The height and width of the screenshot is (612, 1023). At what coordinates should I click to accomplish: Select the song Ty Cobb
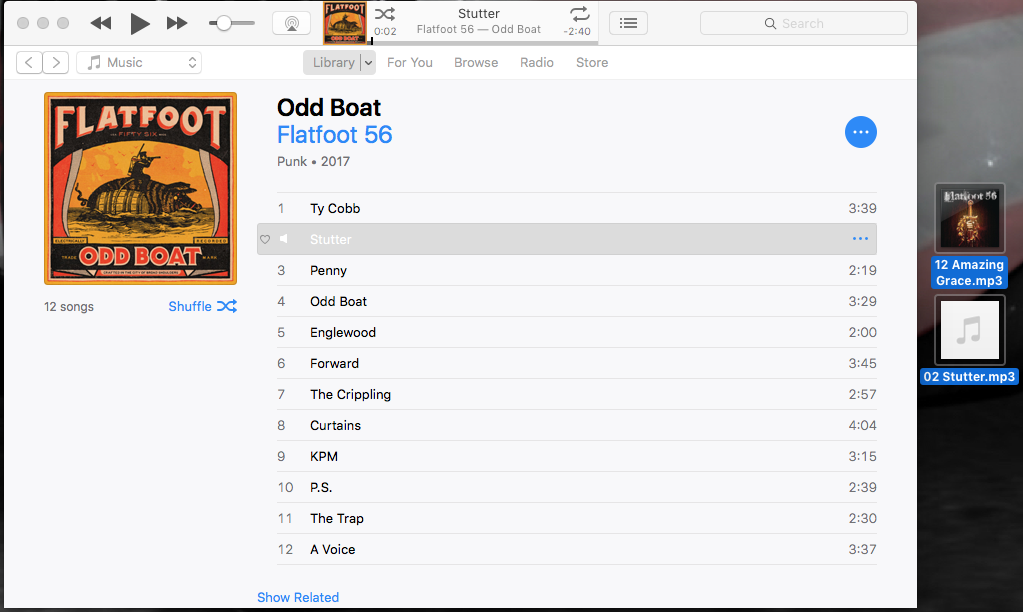pyautogui.click(x=577, y=208)
